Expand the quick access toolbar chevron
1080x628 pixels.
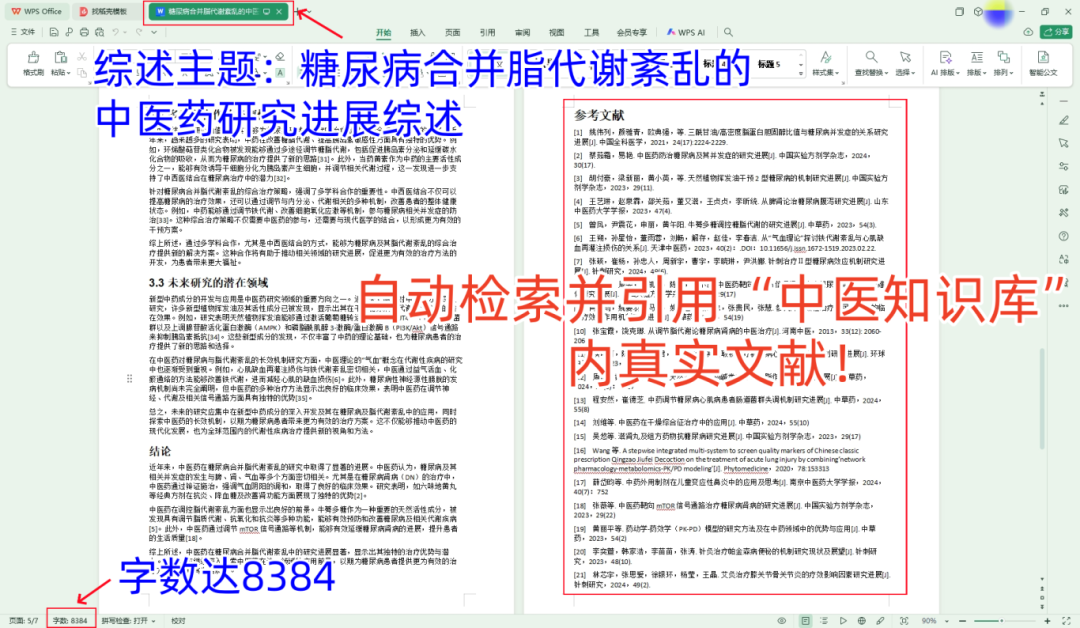point(154,32)
